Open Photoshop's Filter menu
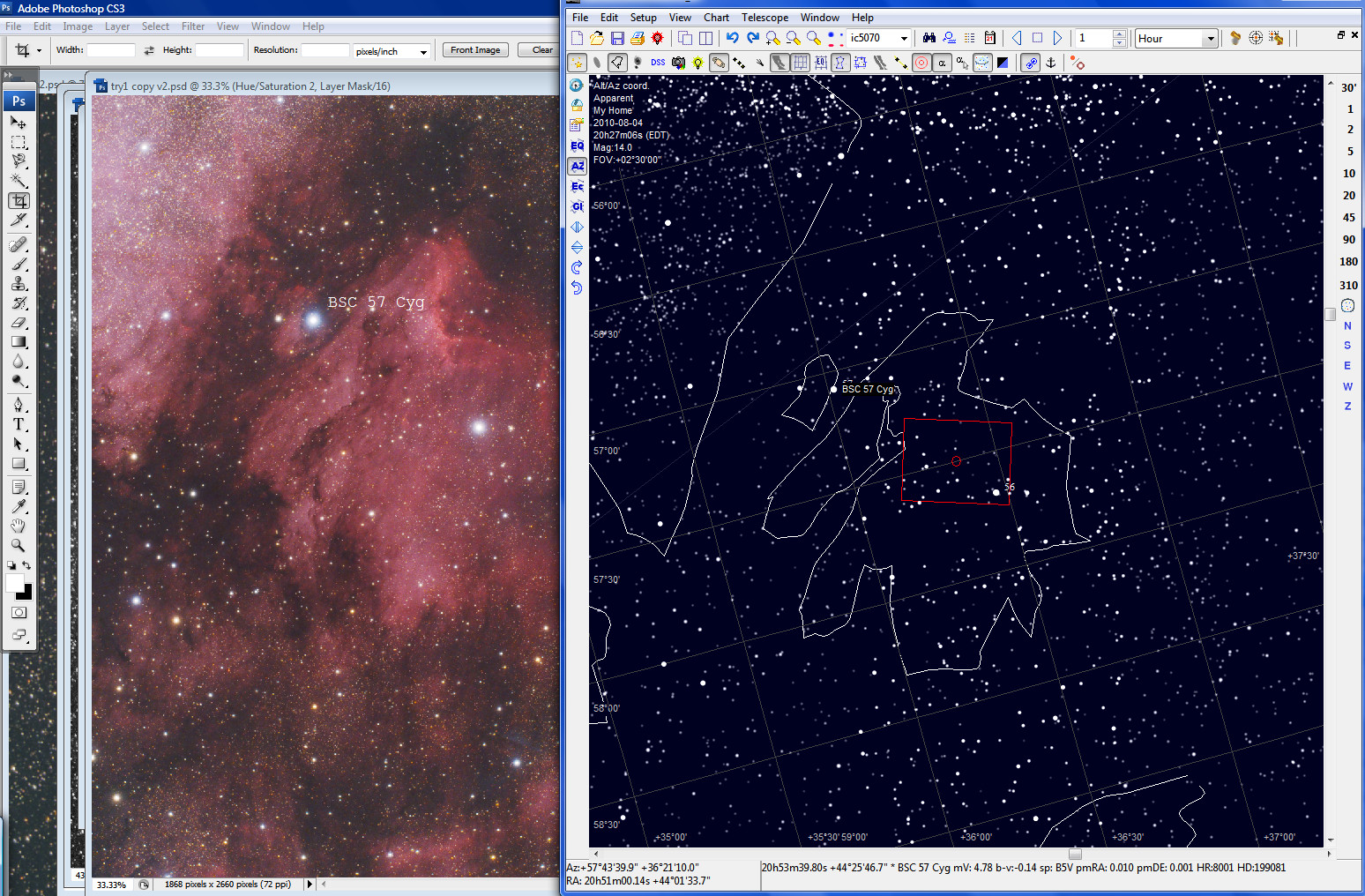 coord(193,26)
